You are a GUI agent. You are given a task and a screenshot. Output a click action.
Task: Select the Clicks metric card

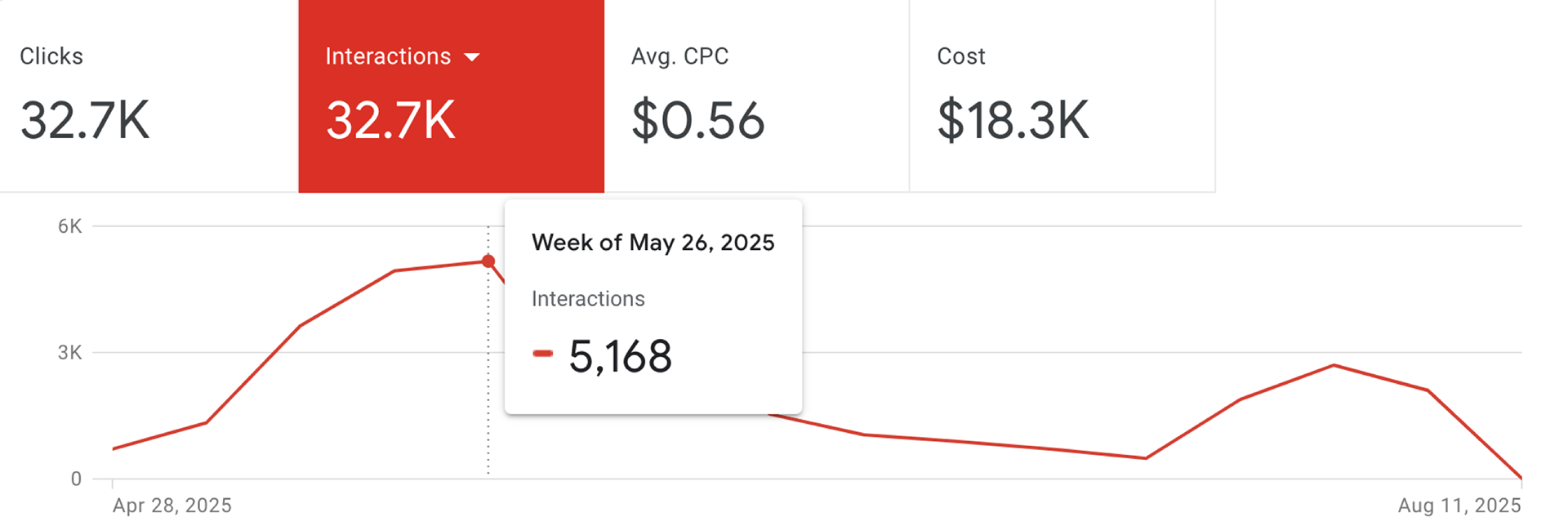pos(149,96)
